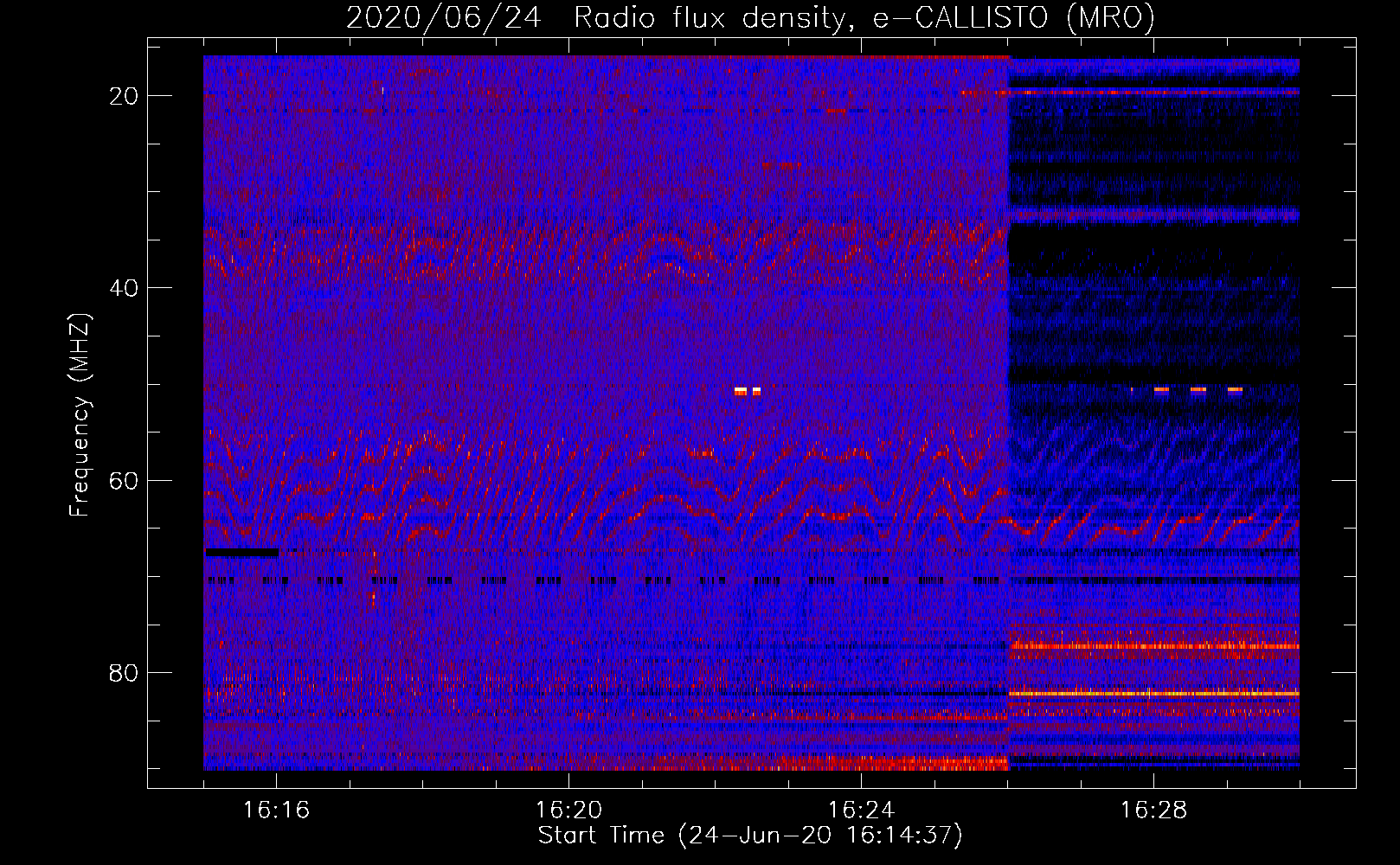The image size is (1400, 865).
Task: Click the "16:28" time tick label
Action: (1153, 810)
